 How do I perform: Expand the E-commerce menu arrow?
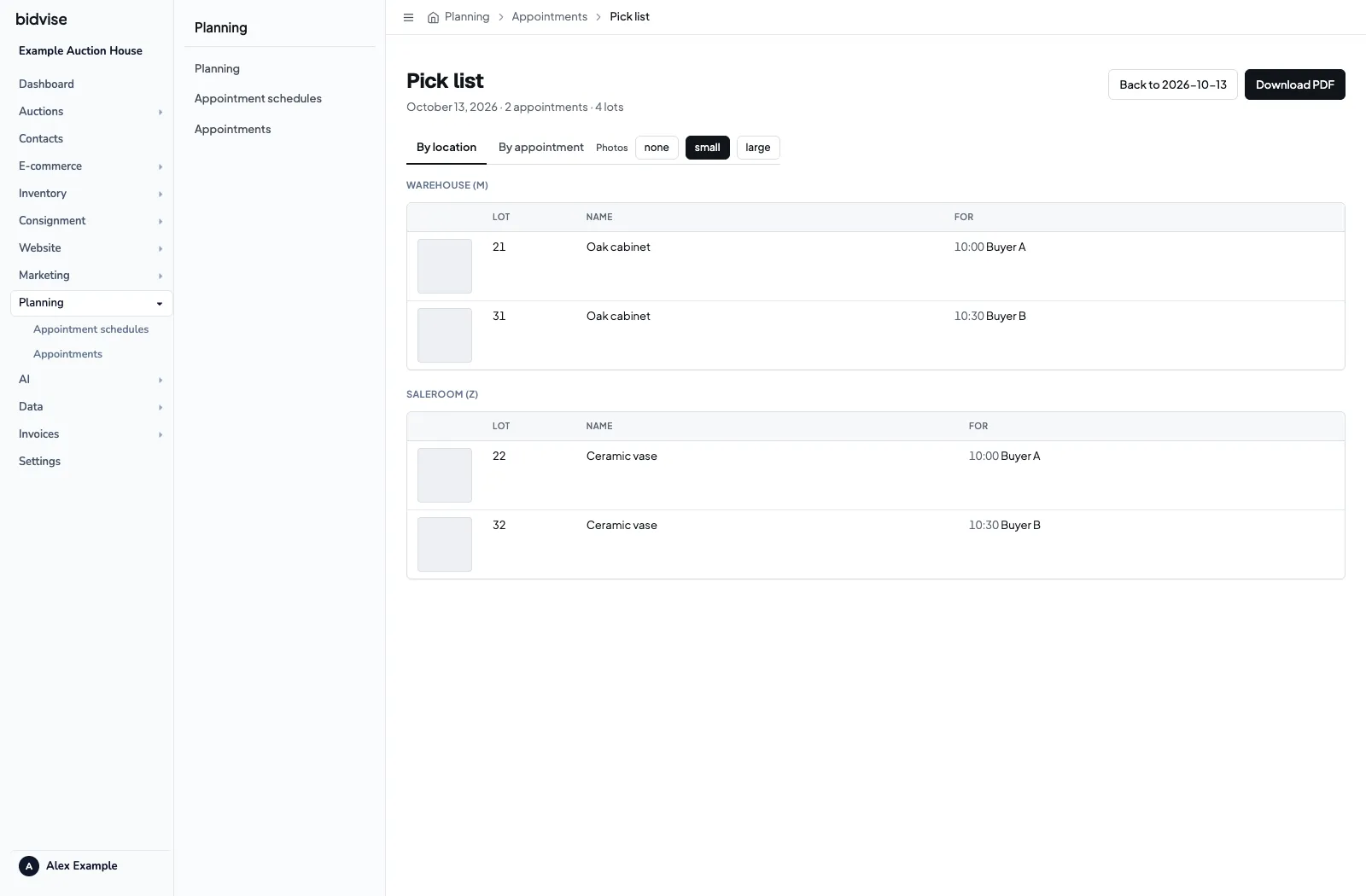(x=160, y=166)
